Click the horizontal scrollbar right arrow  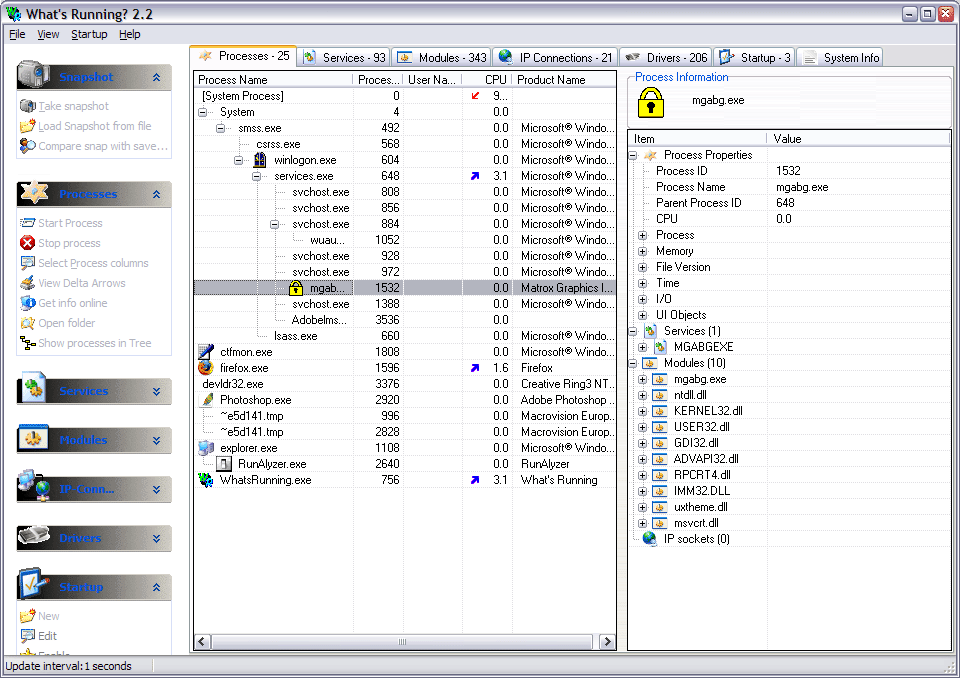tap(607, 641)
